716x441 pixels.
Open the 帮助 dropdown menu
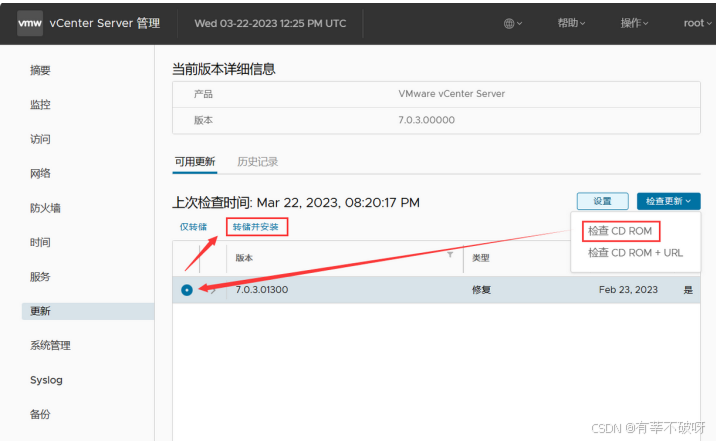tap(571, 23)
